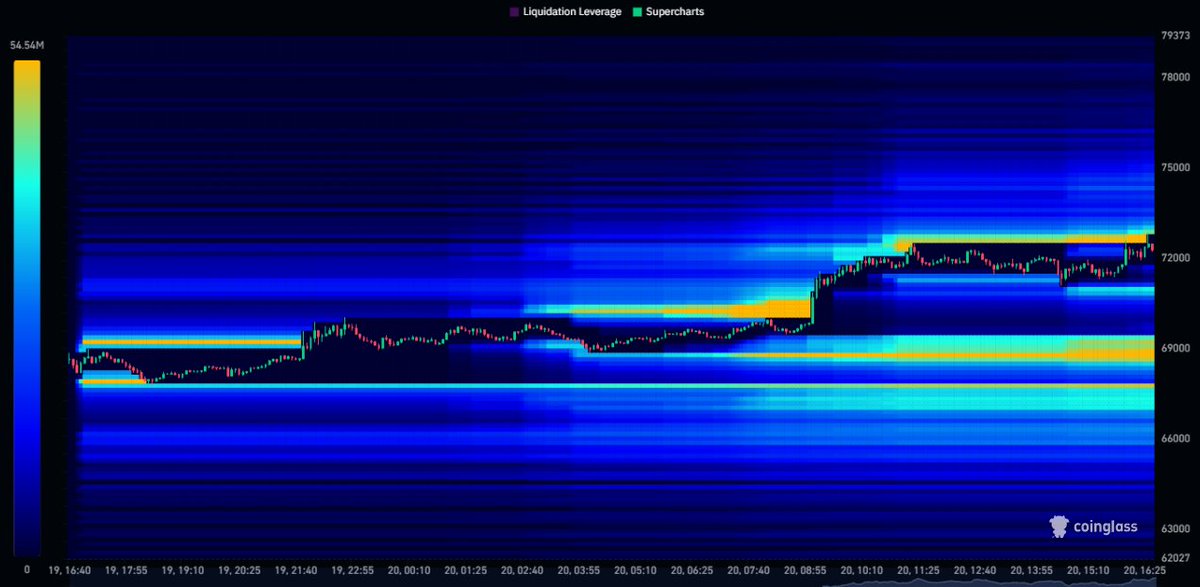Click the 19, 17:55 time axis label
This screenshot has height=587, width=1200.
(126, 569)
